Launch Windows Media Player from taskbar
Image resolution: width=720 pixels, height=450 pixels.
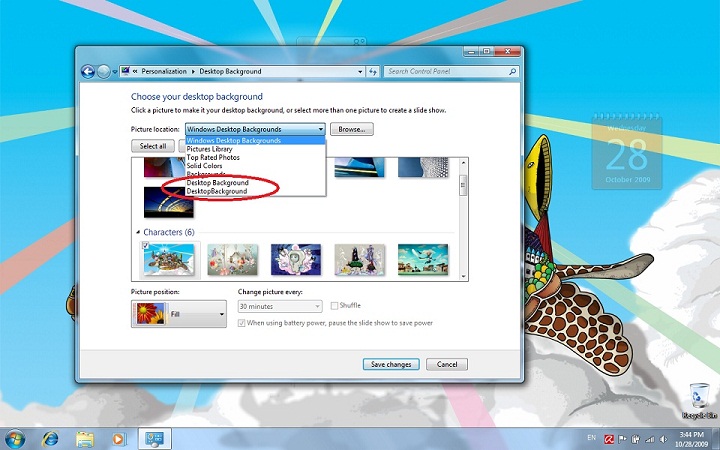pos(118,439)
